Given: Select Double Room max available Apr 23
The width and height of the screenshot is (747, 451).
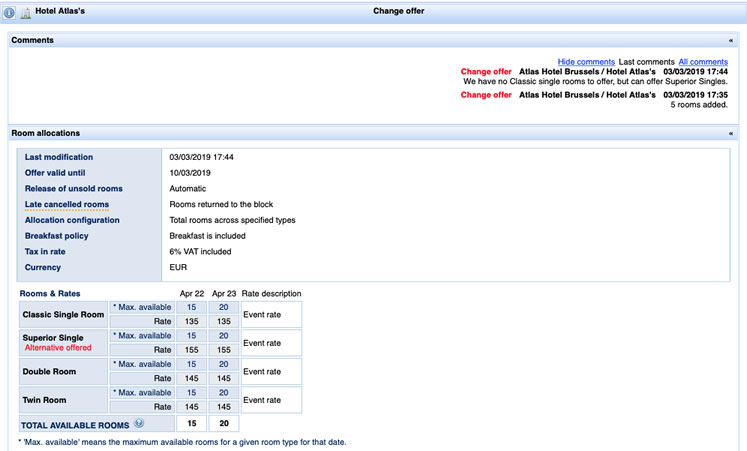Looking at the screenshot, I should (x=224, y=364).
